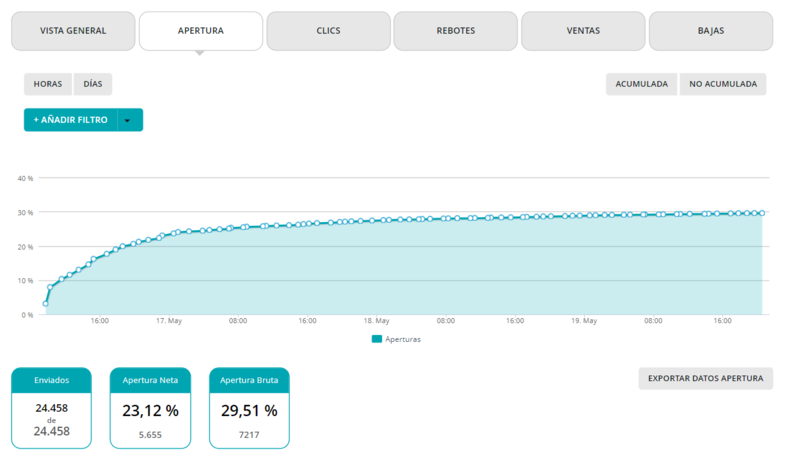Open the Vista General tab
This screenshot has height=456, width=786.
[x=73, y=31]
